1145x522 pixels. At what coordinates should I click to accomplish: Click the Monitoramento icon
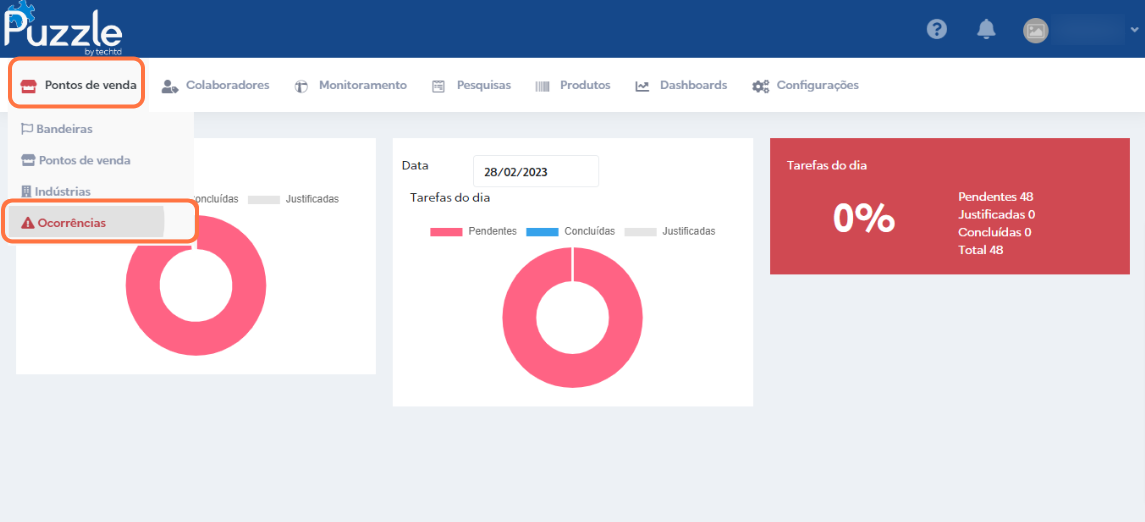point(301,86)
